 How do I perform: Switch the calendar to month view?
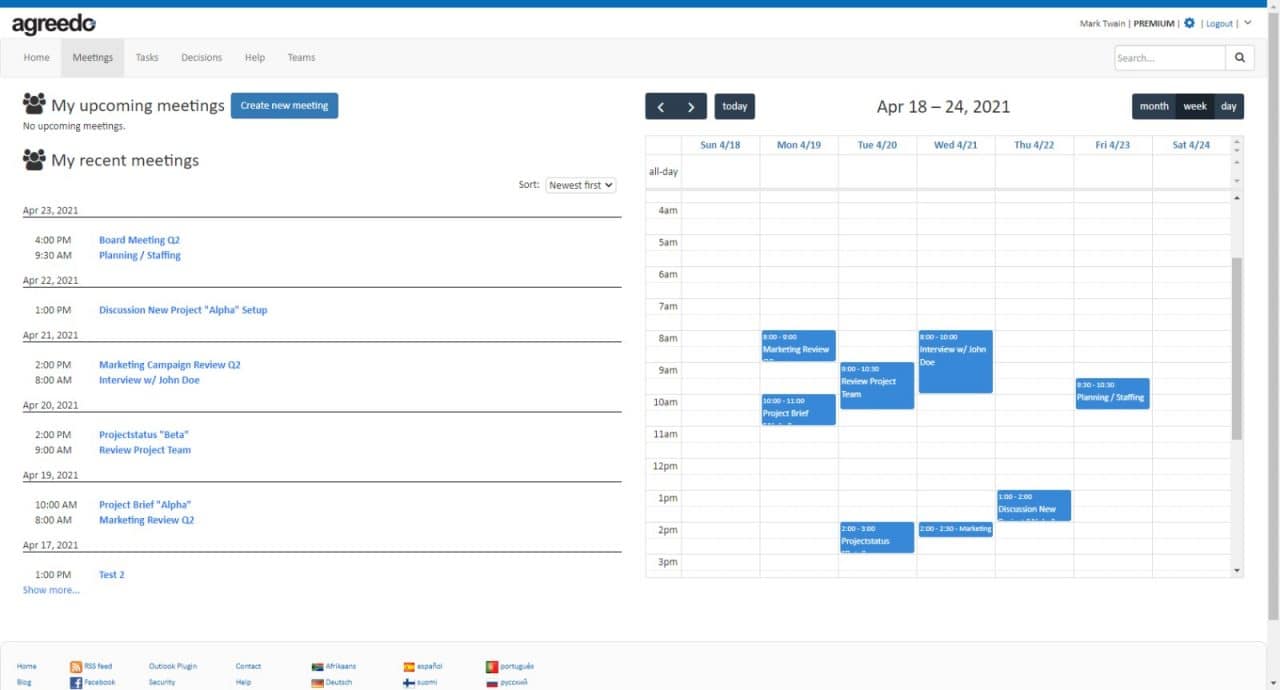click(x=1153, y=106)
